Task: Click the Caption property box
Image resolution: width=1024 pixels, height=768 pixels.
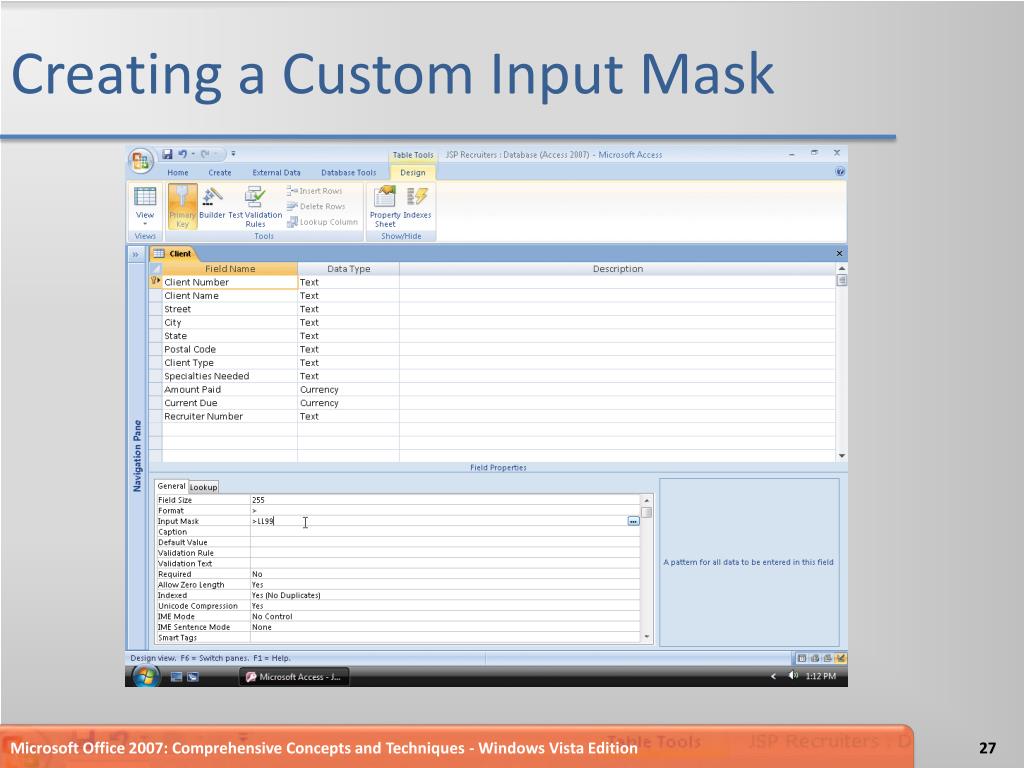Action: click(x=445, y=532)
